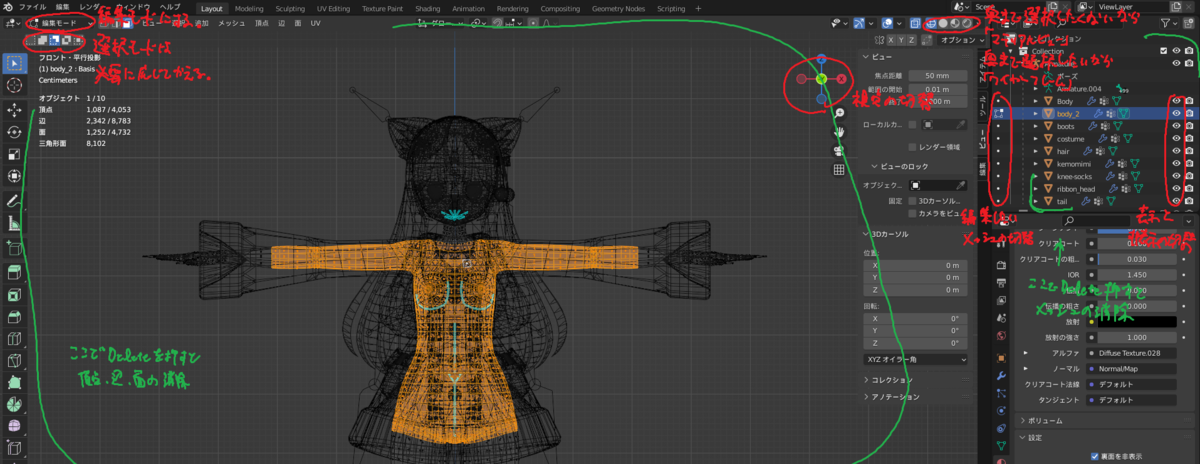Toggle the Collection exclude checkbox

pyautogui.click(x=1162, y=51)
